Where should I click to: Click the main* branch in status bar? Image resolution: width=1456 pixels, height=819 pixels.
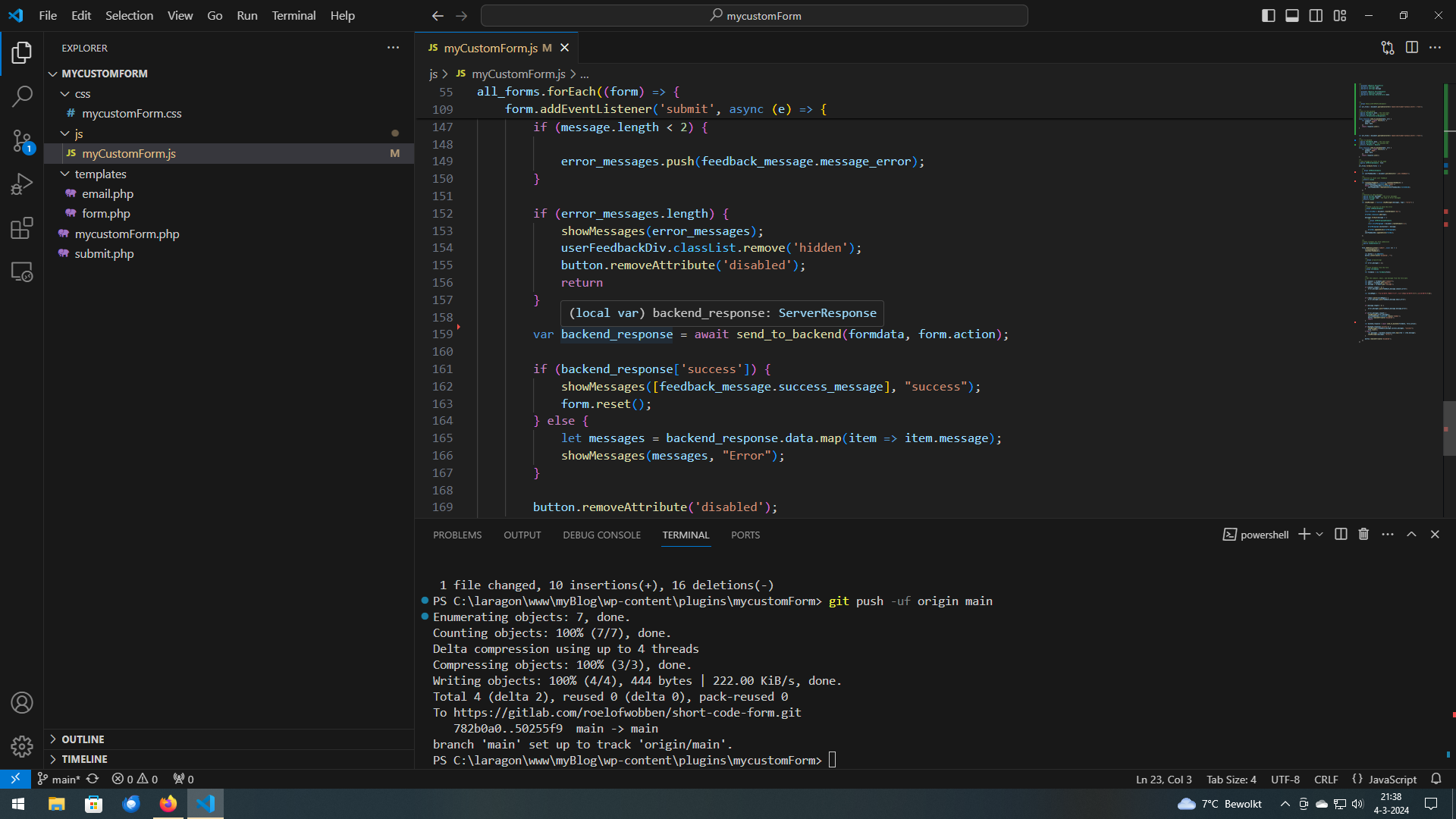pos(59,780)
